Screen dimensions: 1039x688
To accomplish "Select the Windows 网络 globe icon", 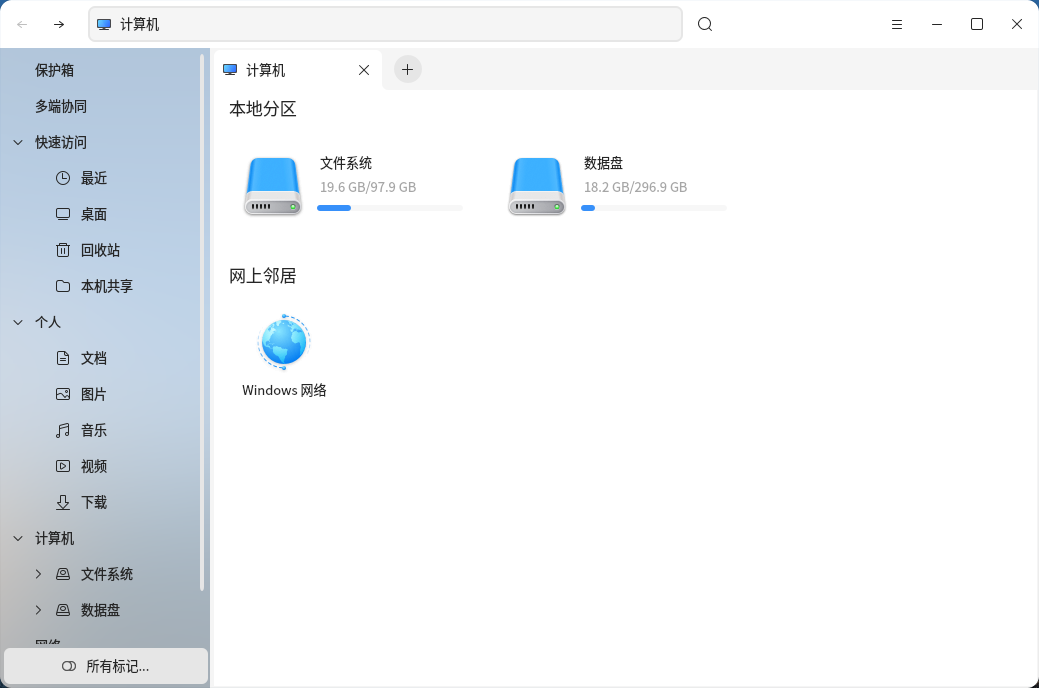I will [x=284, y=342].
